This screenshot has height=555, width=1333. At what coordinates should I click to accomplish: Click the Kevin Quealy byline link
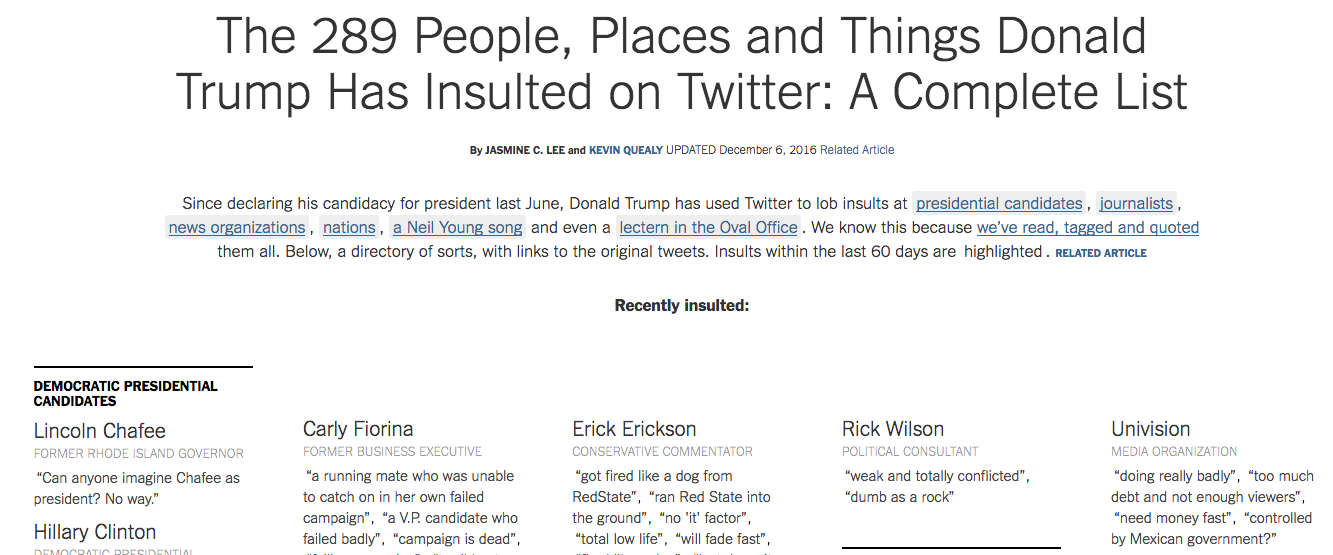coord(625,150)
